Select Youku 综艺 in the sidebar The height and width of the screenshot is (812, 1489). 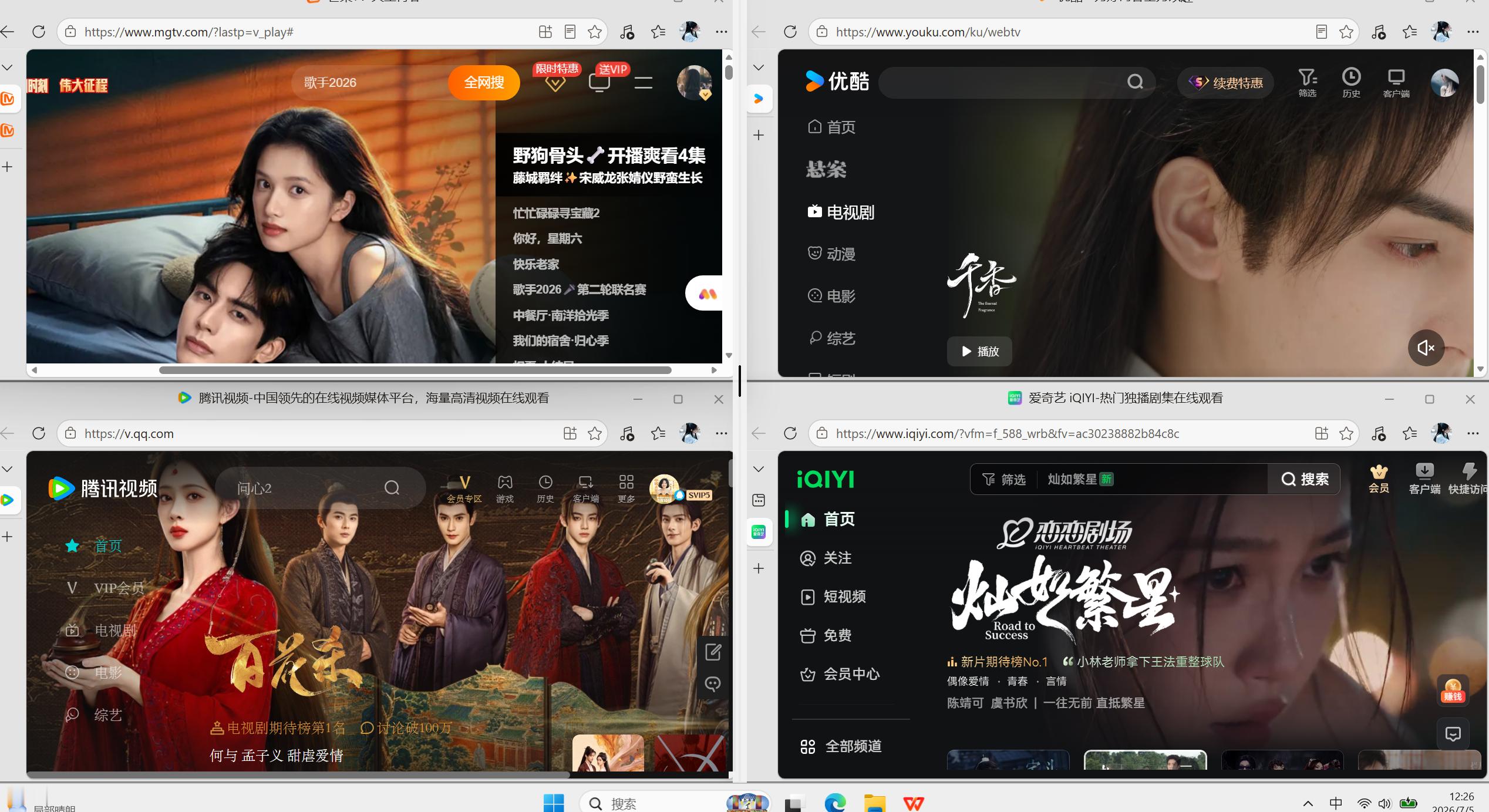pos(832,338)
